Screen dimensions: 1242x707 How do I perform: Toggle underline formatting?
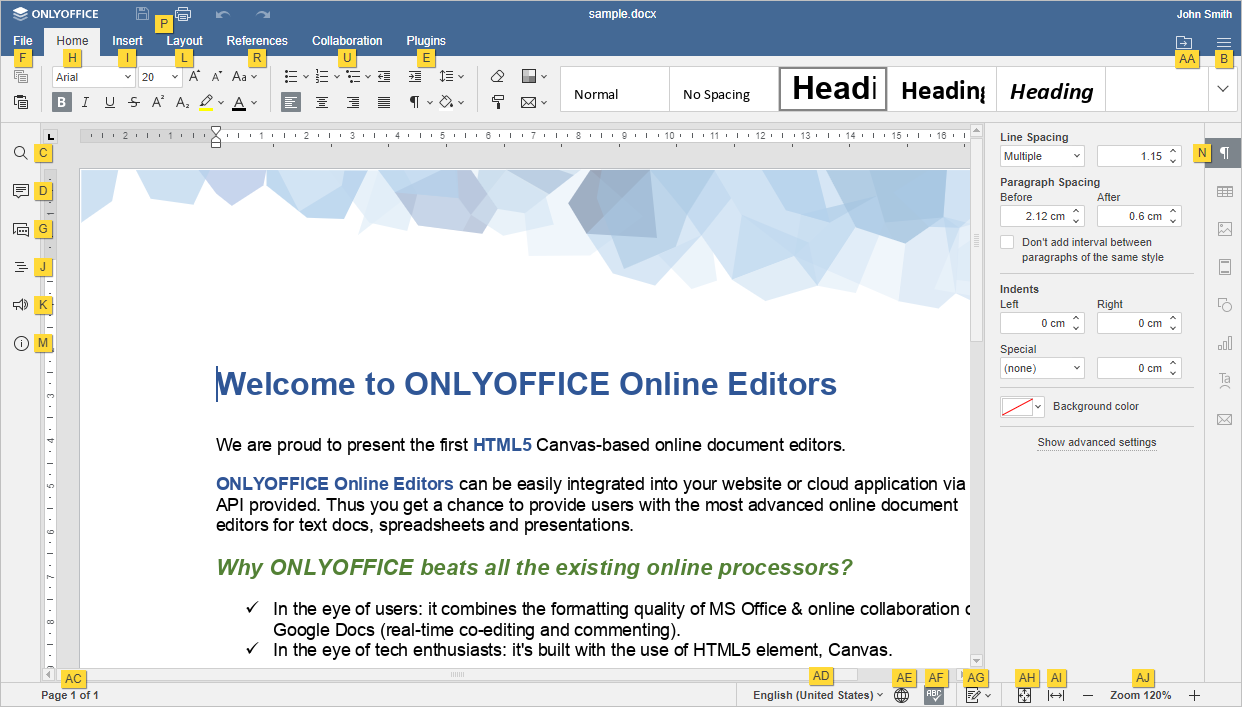point(110,101)
